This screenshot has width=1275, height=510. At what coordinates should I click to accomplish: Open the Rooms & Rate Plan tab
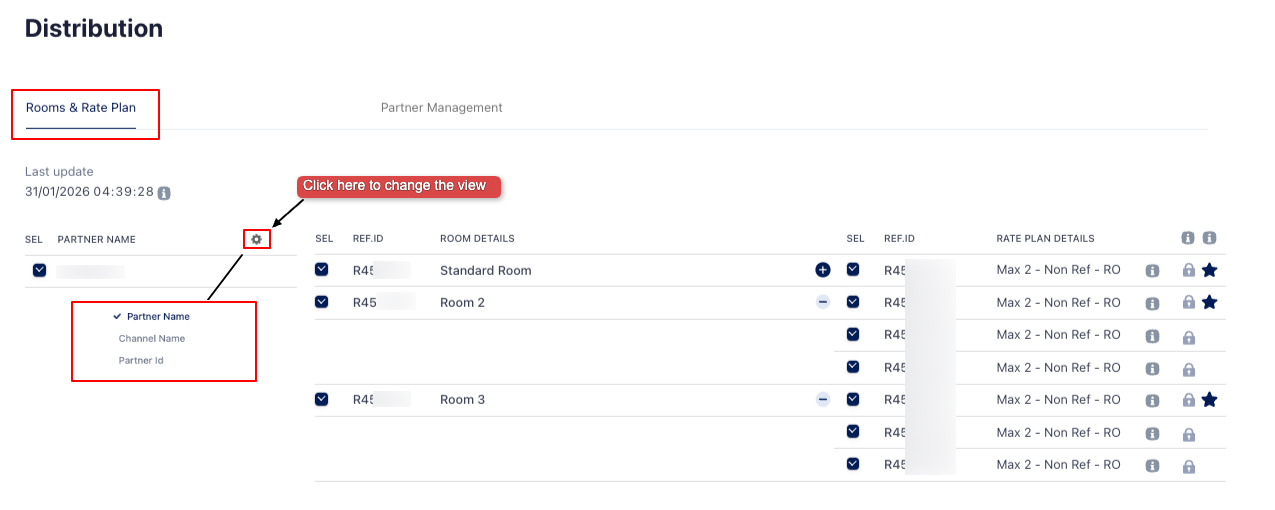point(81,108)
